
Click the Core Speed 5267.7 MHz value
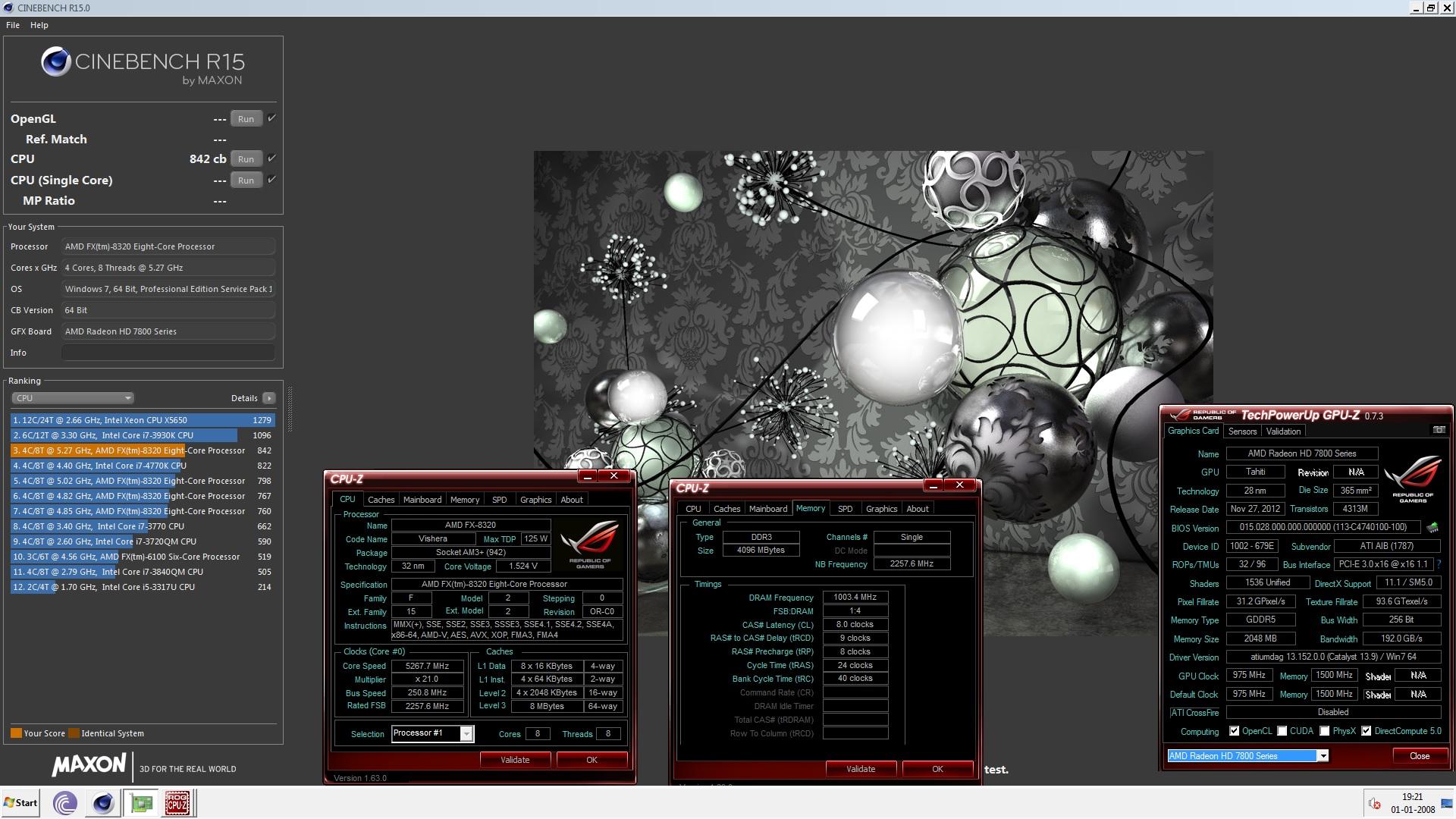(428, 666)
